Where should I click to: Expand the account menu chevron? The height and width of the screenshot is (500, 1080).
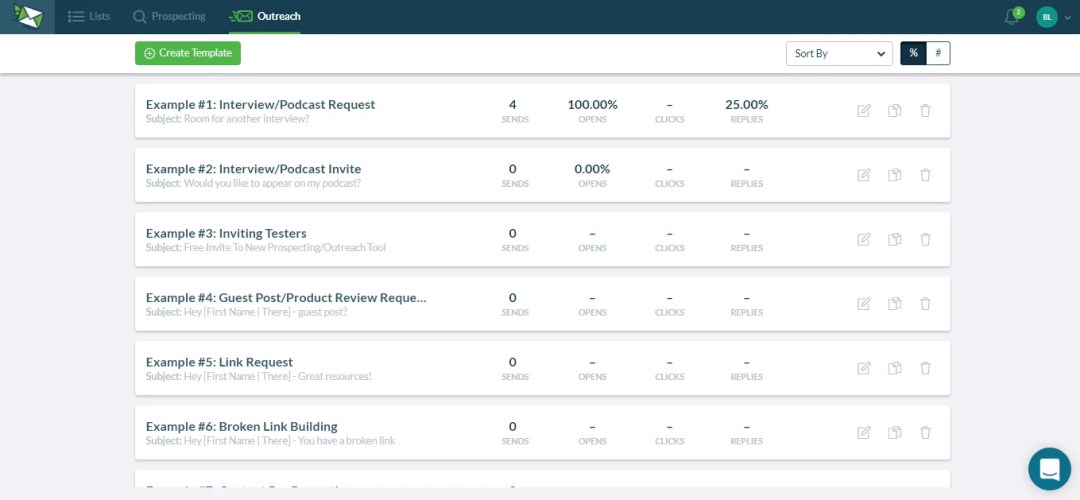[1068, 19]
